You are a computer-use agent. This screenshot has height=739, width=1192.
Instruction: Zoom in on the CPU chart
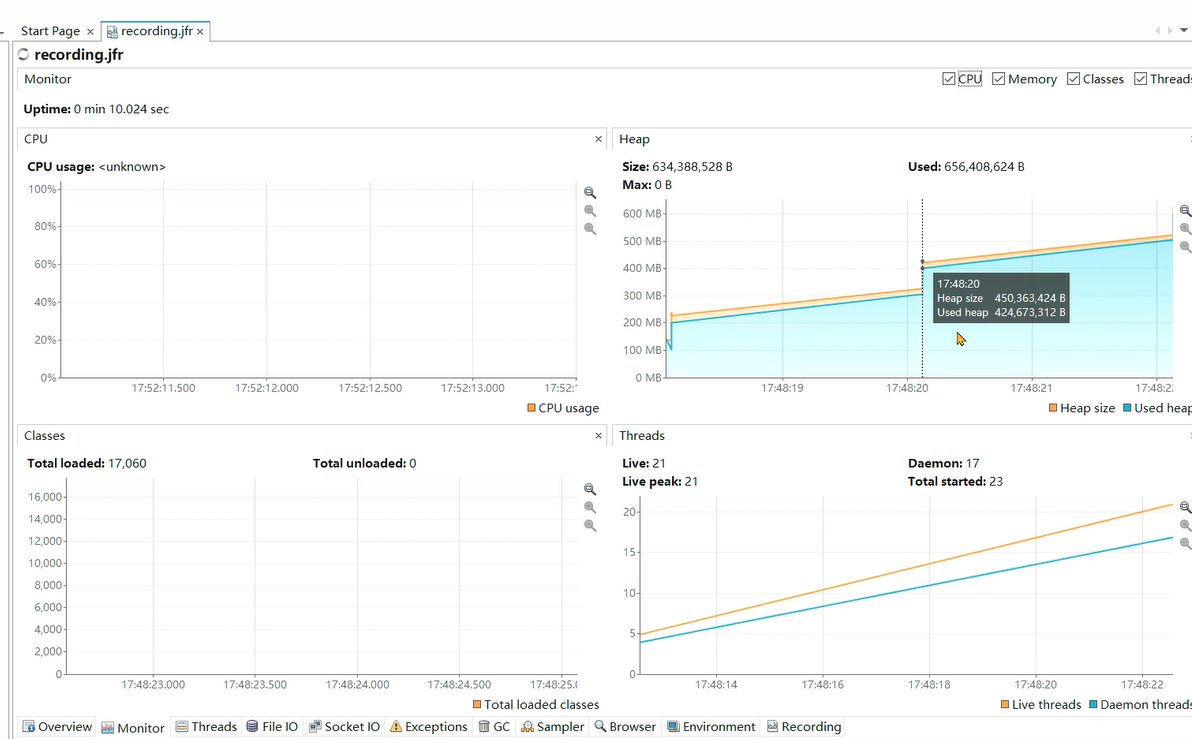click(x=590, y=192)
